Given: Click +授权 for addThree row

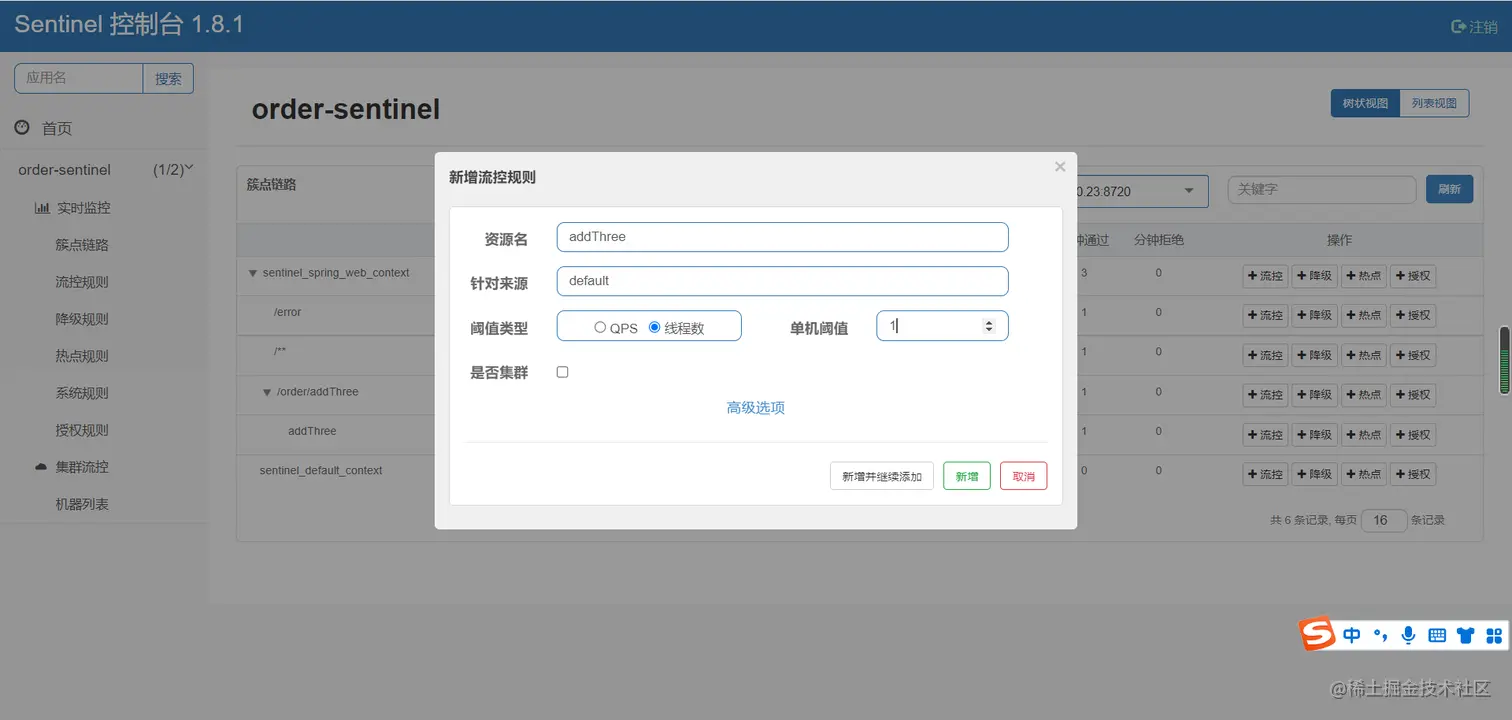Looking at the screenshot, I should click(1412, 435).
